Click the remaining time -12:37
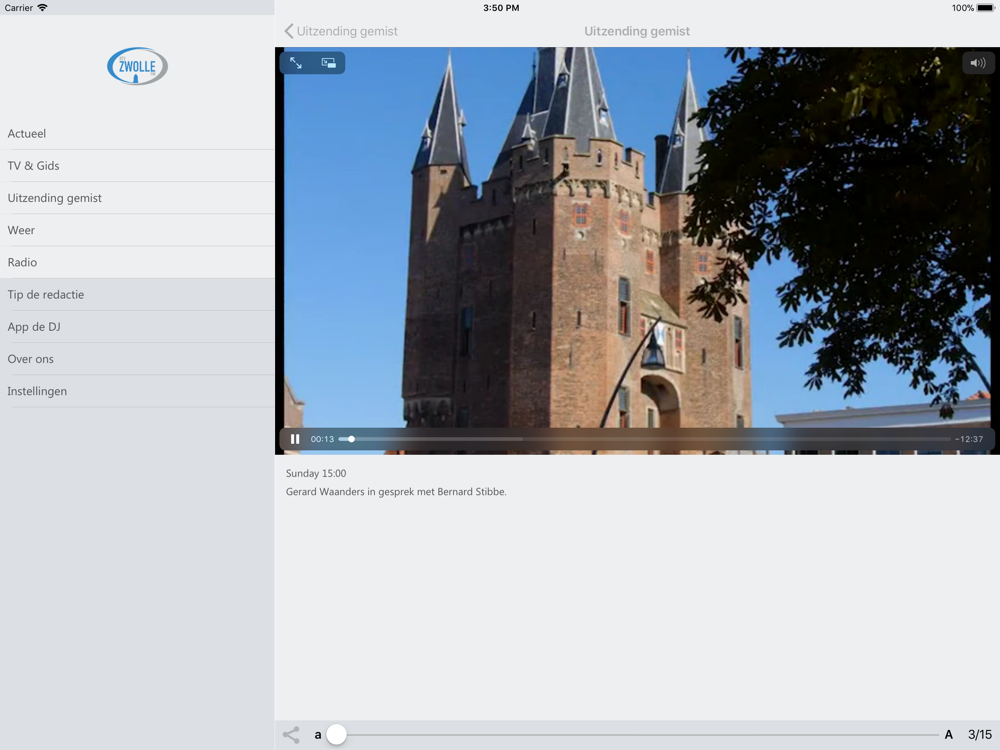Screen dimensions: 1000x750 pos(969,439)
